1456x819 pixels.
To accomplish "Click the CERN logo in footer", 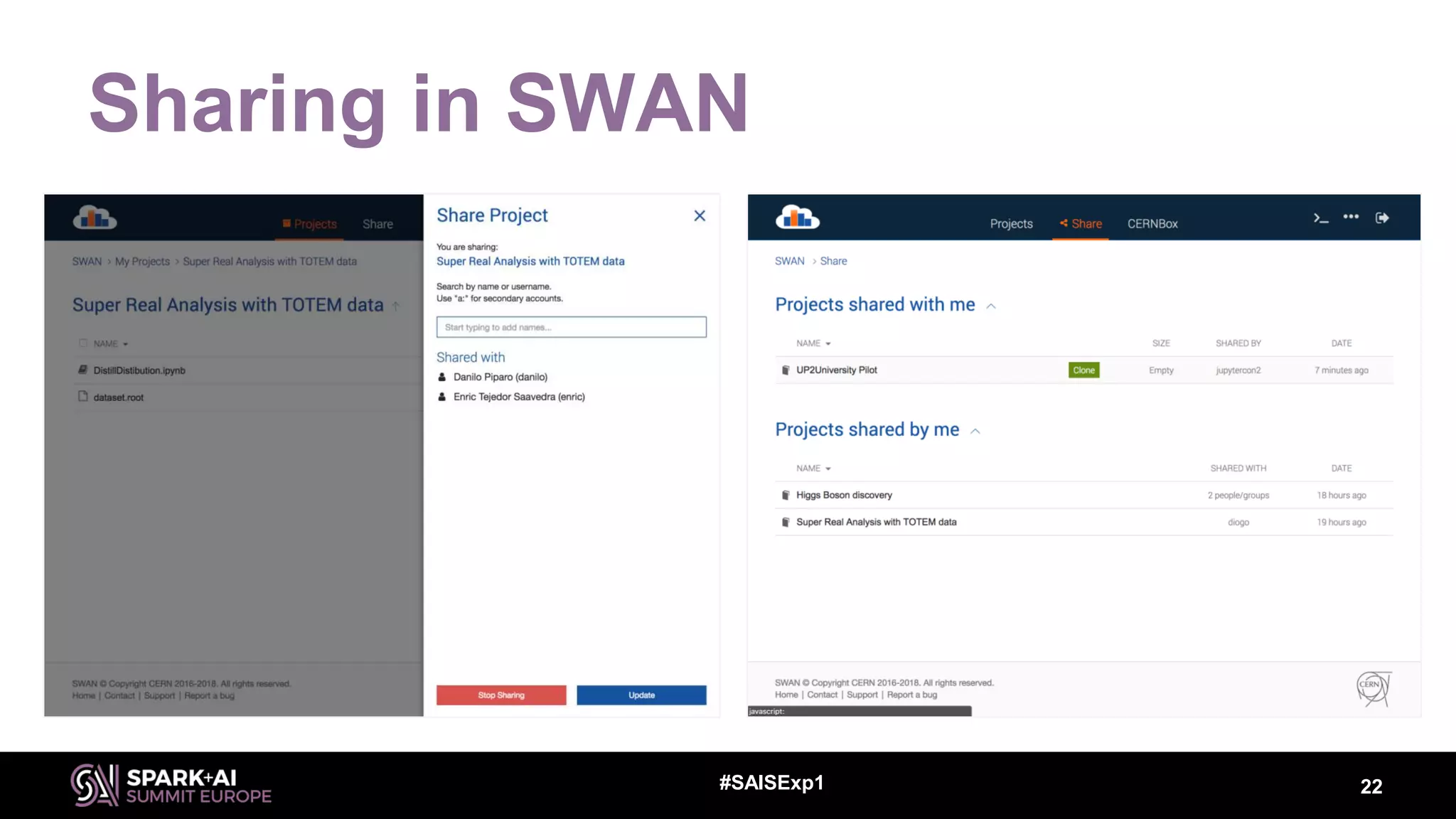I will coord(1374,688).
